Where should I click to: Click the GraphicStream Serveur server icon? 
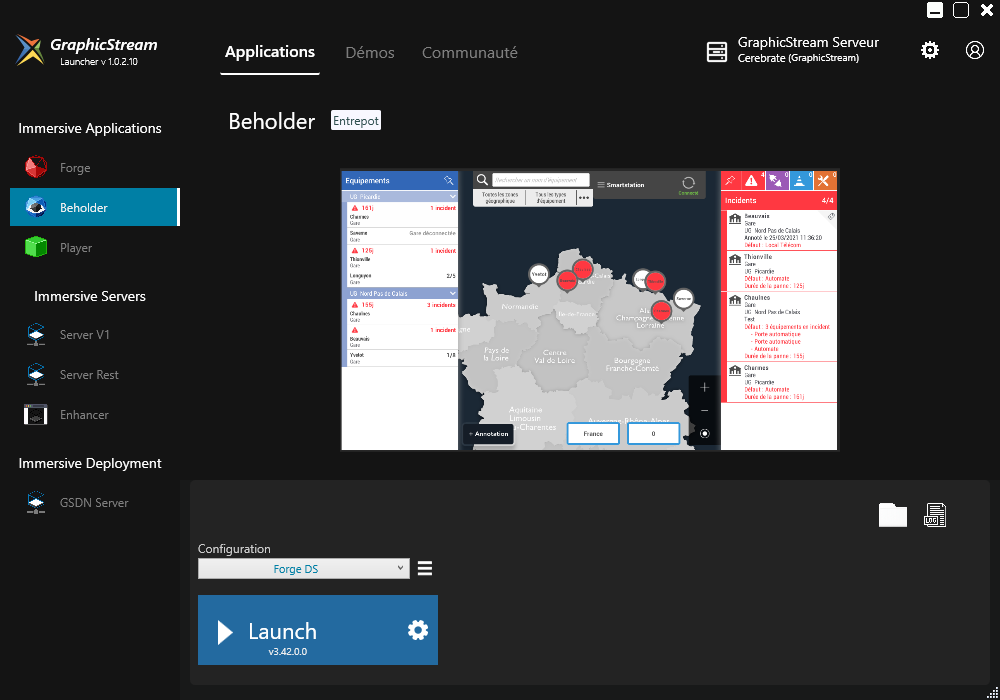pyautogui.click(x=717, y=52)
